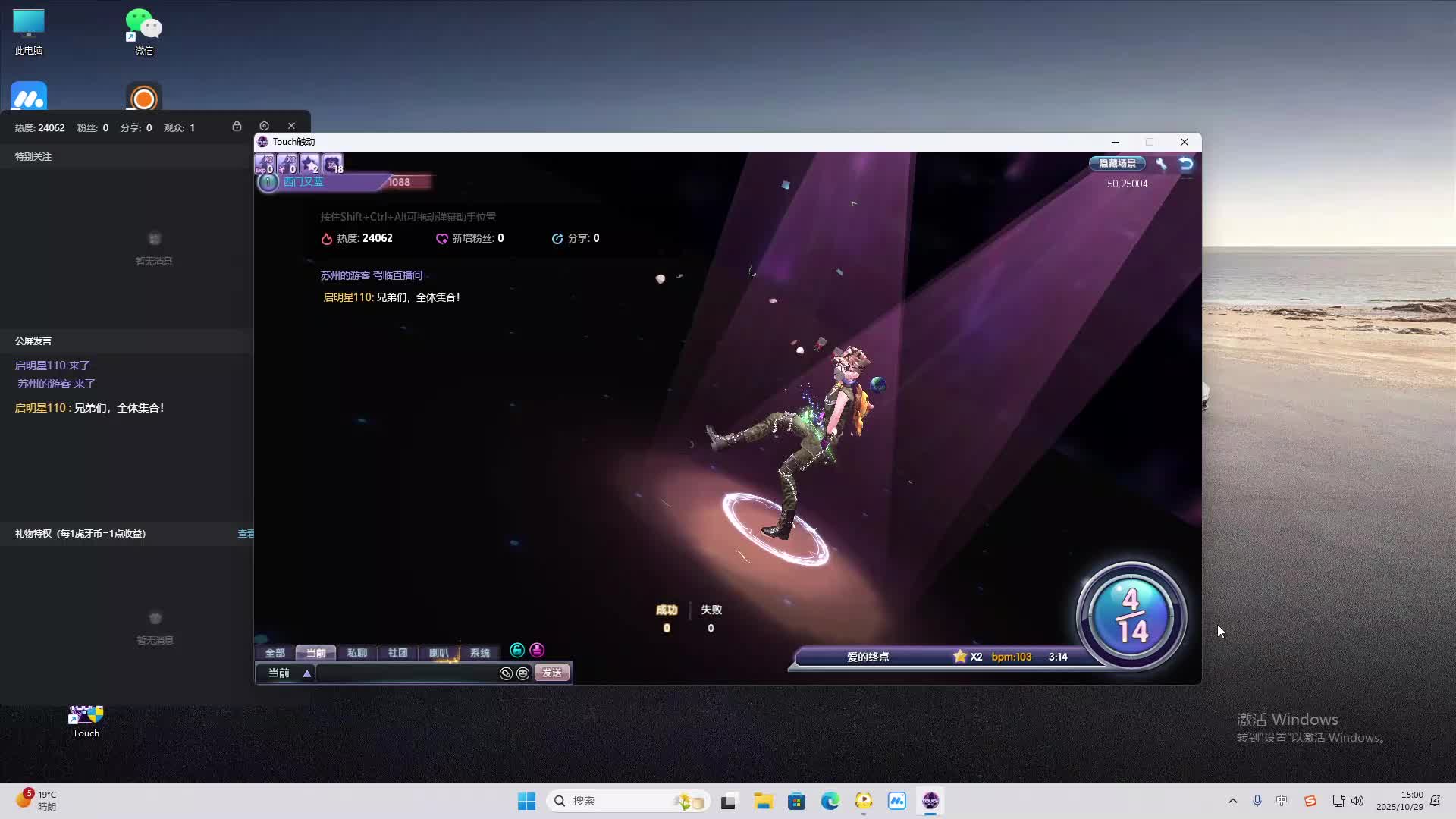
Task: Click the pink stamp icon above chat
Action: [x=537, y=650]
